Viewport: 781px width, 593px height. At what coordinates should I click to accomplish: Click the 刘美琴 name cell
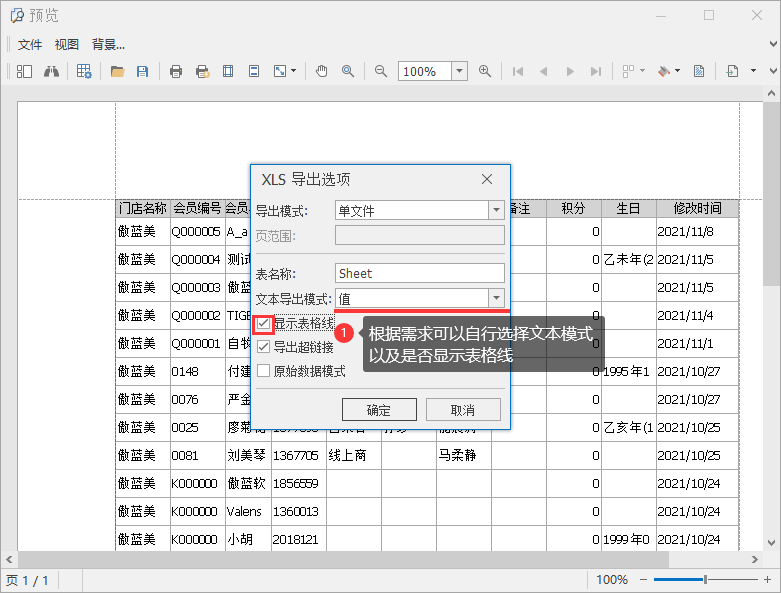[247, 455]
